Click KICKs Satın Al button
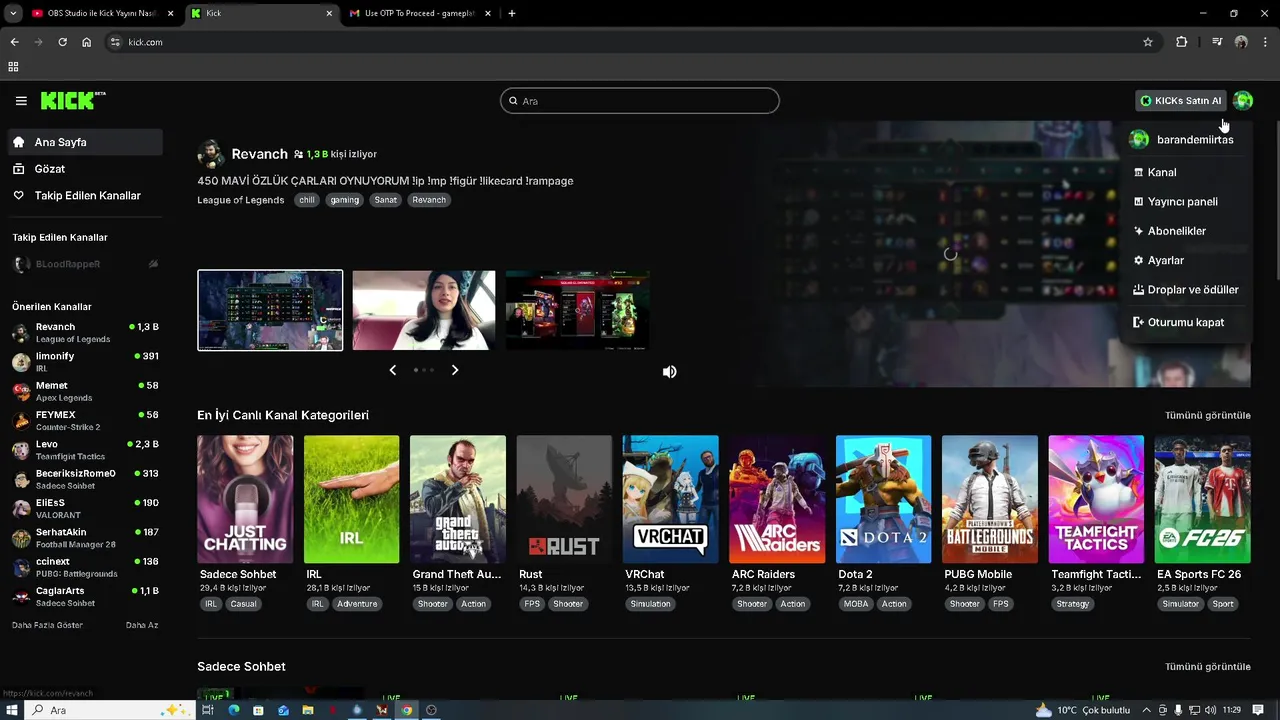 coord(1180,101)
